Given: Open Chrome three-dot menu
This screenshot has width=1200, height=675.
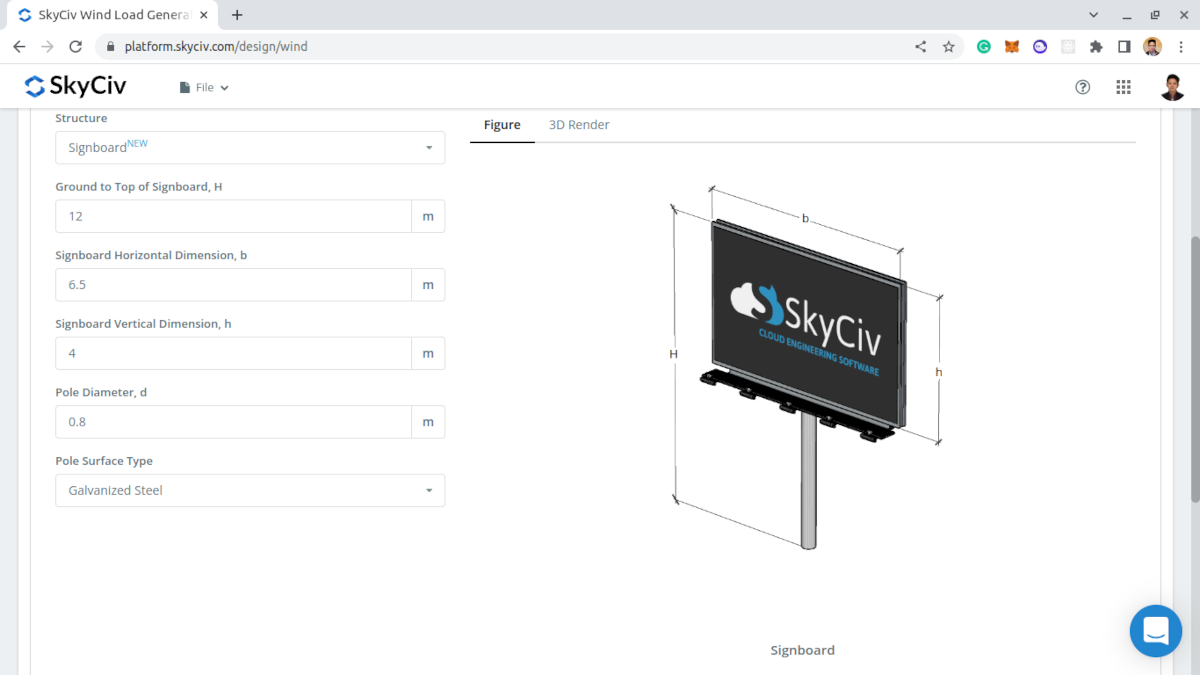Looking at the screenshot, I should click(1182, 46).
